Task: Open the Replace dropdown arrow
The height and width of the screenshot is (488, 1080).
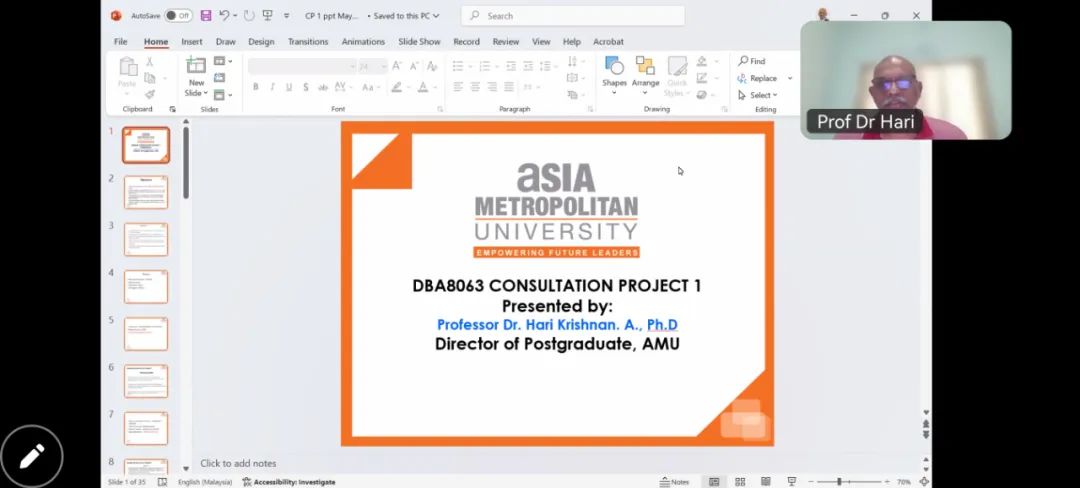Action: (x=790, y=78)
